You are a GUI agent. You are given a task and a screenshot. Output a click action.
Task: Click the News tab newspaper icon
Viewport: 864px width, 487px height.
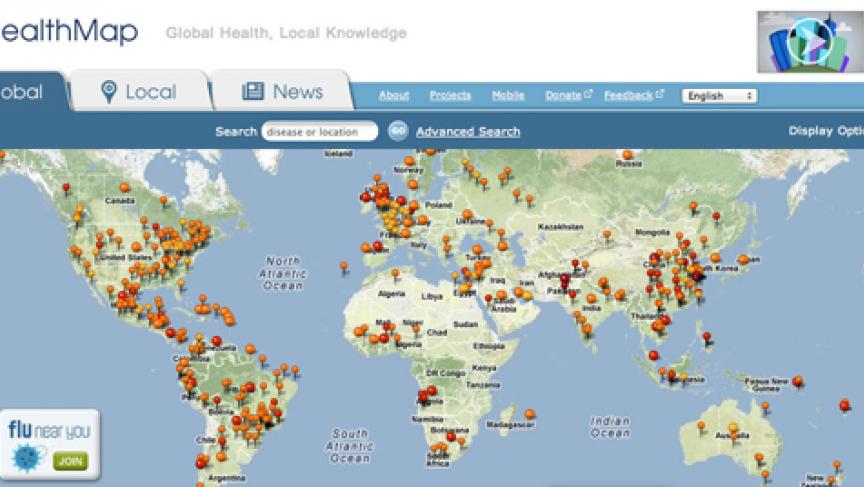[x=253, y=92]
